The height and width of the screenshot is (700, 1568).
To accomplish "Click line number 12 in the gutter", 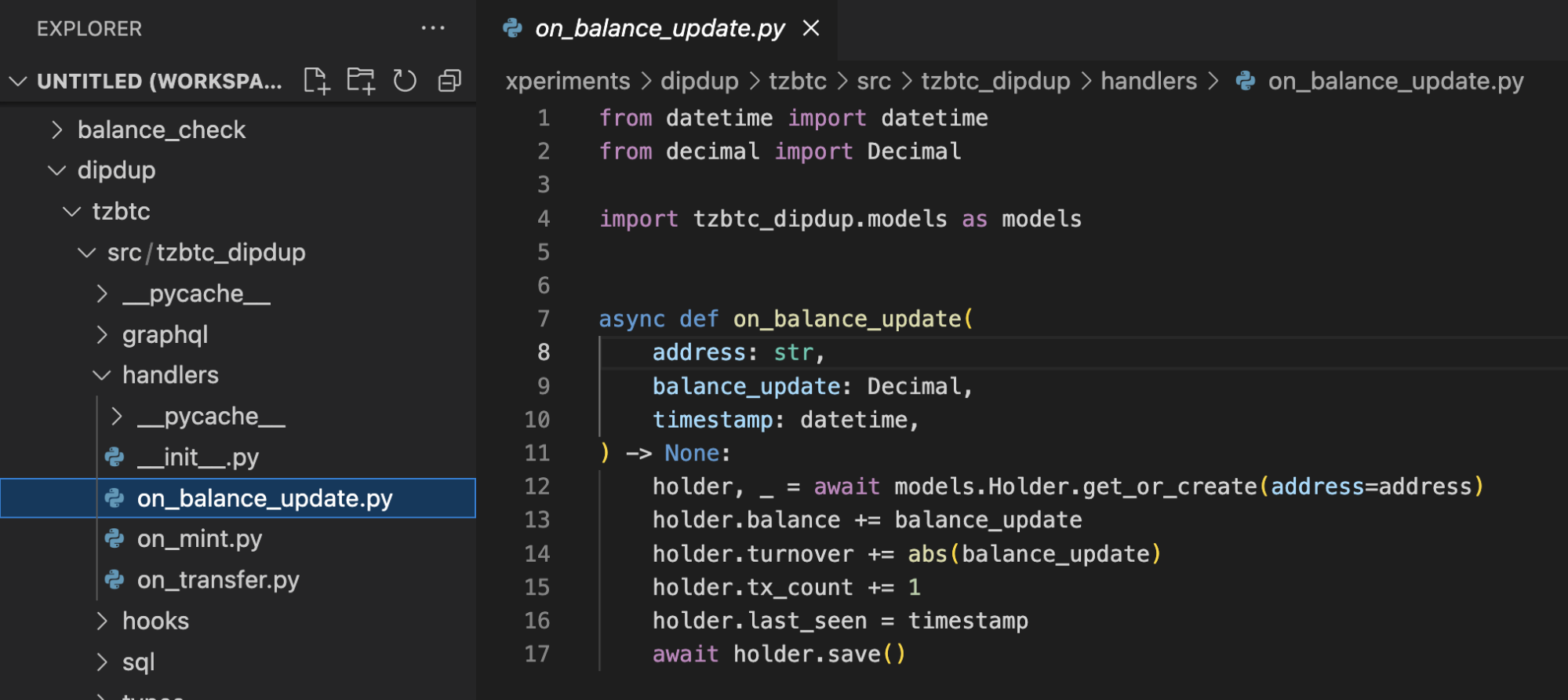I will (x=537, y=487).
